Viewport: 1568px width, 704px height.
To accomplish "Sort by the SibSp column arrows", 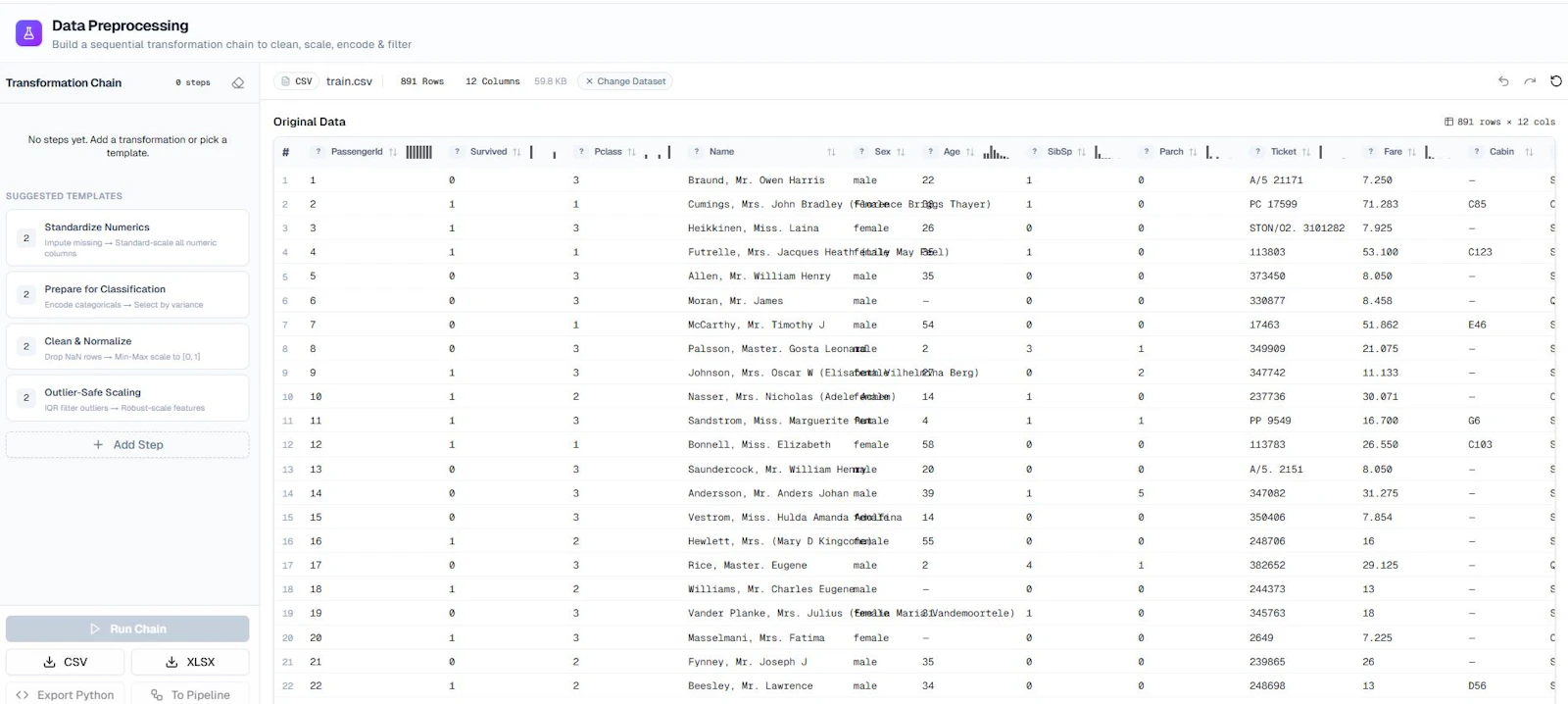I will tap(1082, 152).
